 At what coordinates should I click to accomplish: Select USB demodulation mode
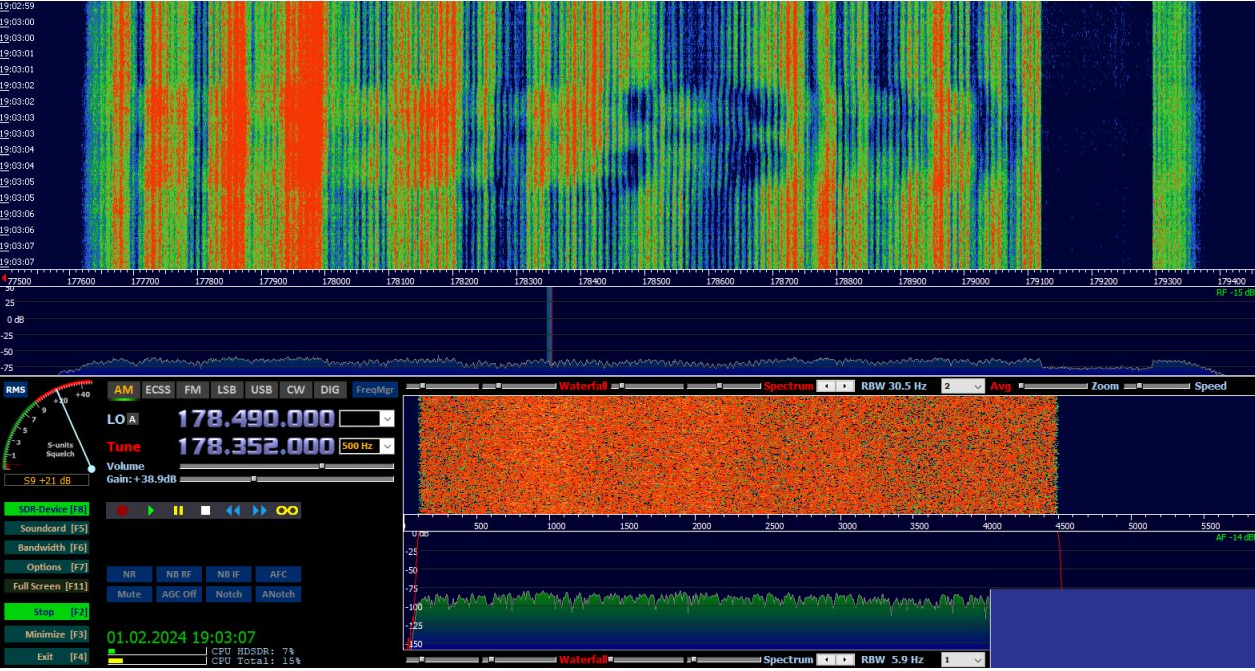261,390
